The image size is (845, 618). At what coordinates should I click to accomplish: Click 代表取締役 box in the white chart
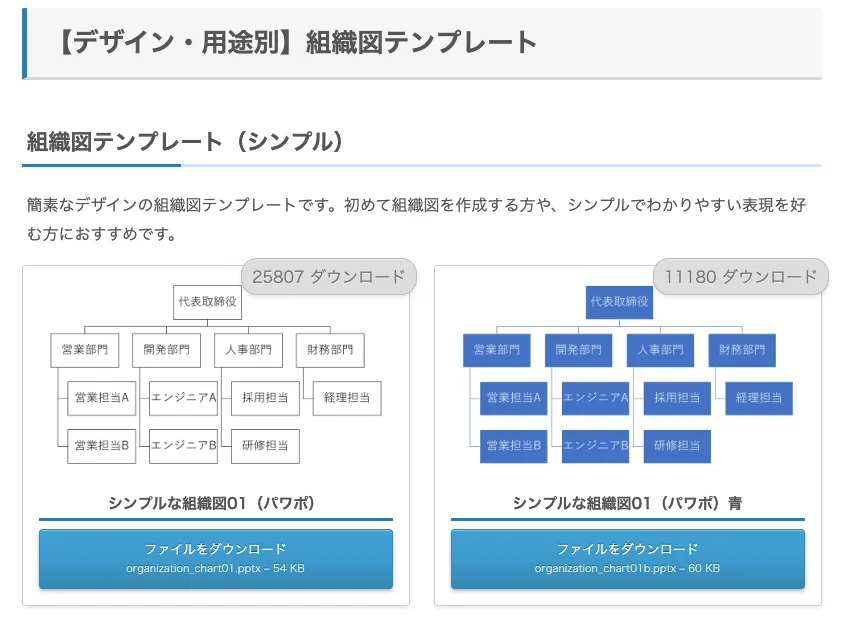coord(207,302)
